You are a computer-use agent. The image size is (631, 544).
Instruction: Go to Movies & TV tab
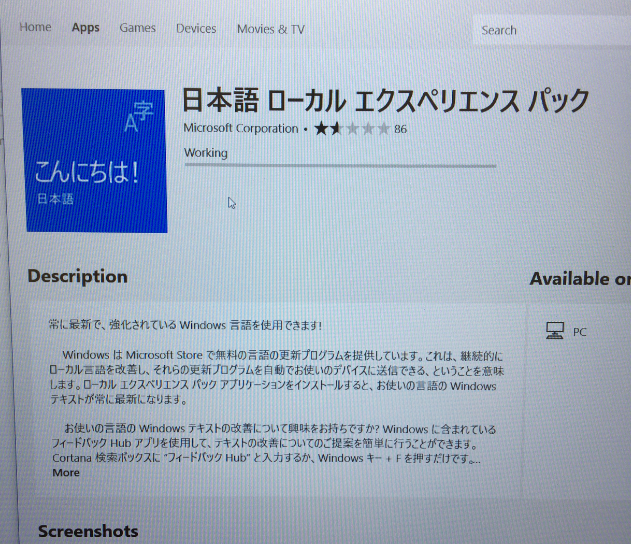pos(271,29)
